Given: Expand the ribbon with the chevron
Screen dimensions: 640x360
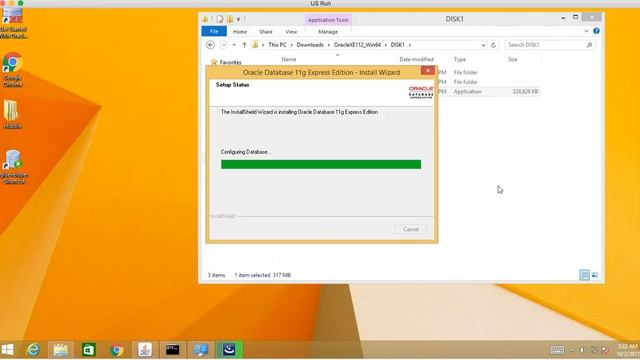Looking at the screenshot, I should pyautogui.click(x=586, y=31).
